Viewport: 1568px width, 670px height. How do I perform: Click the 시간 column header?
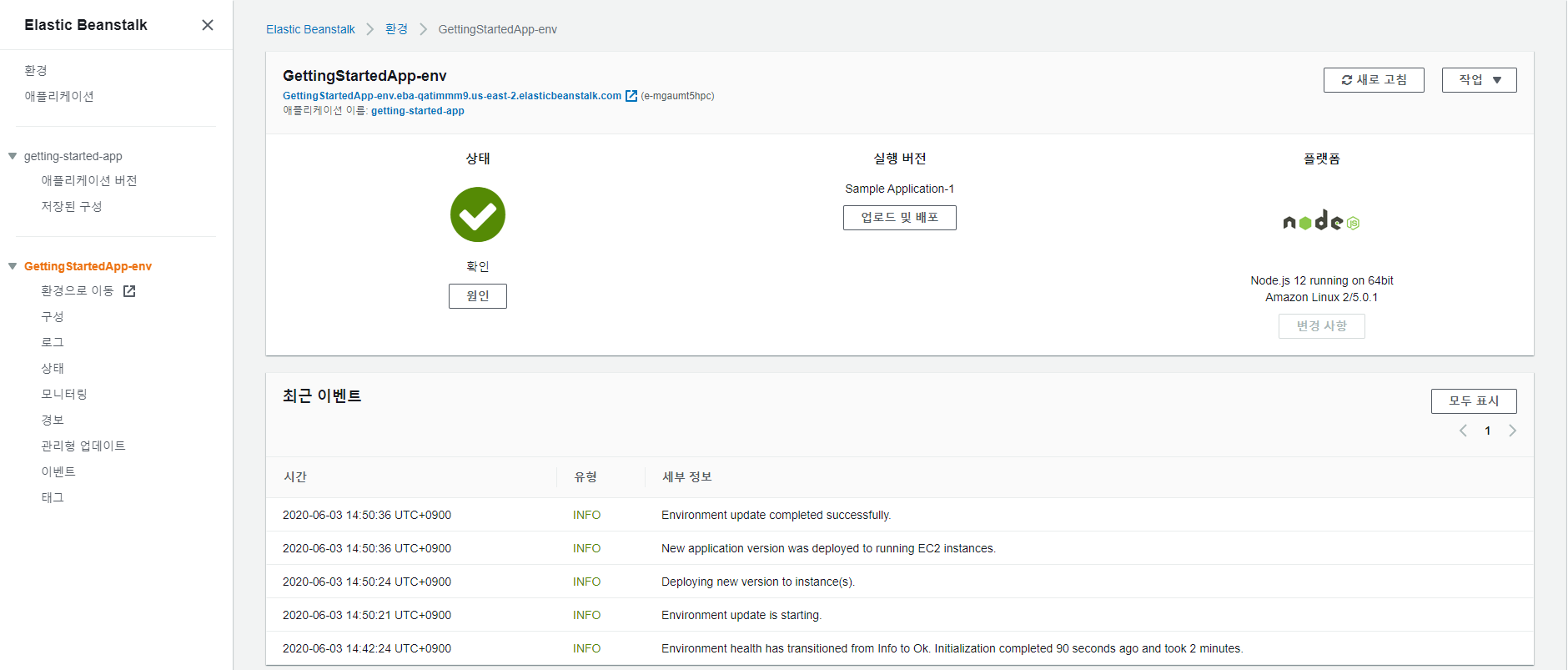[x=295, y=477]
